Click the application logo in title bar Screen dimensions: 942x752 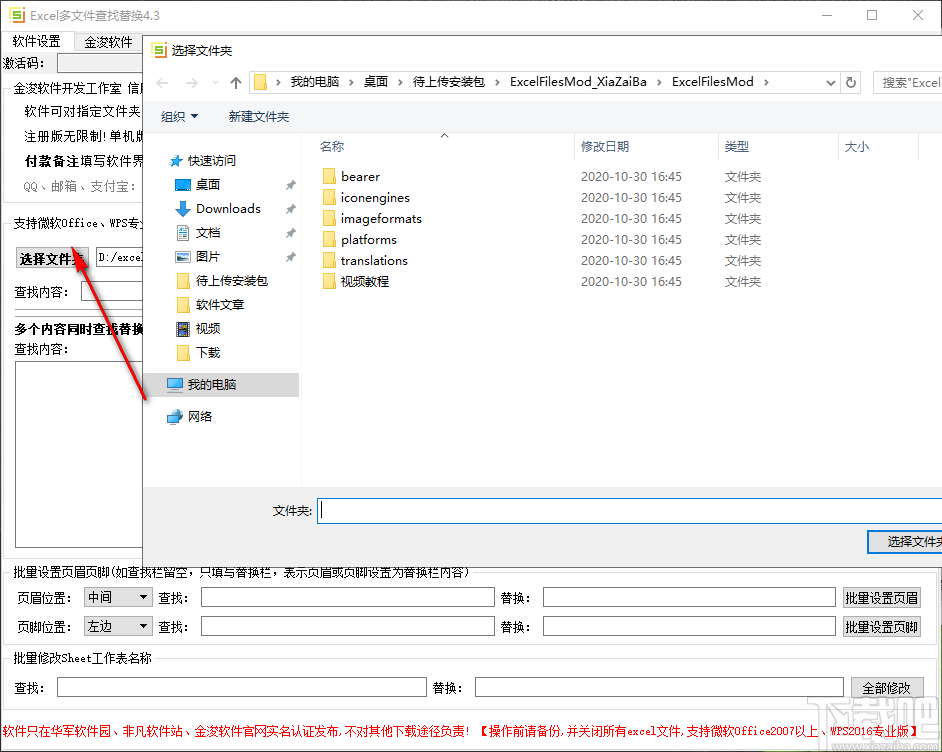pos(17,15)
